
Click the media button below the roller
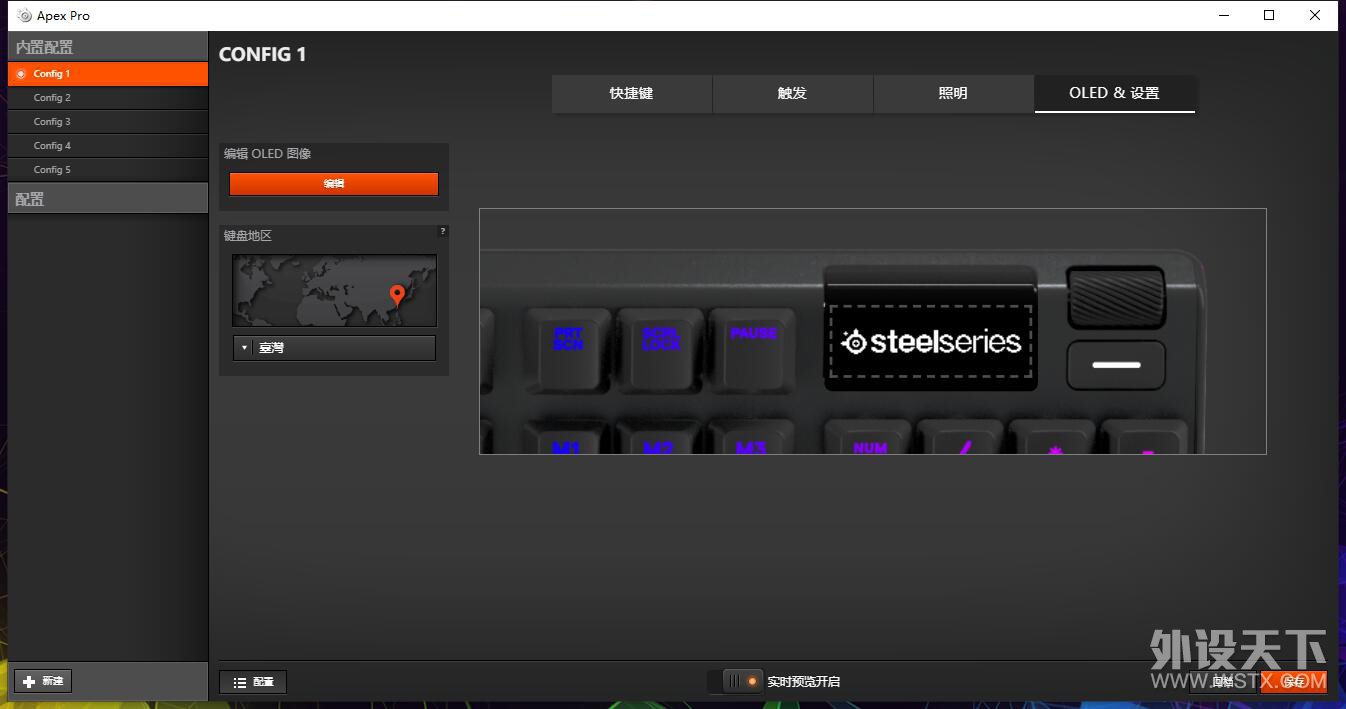coord(1116,364)
